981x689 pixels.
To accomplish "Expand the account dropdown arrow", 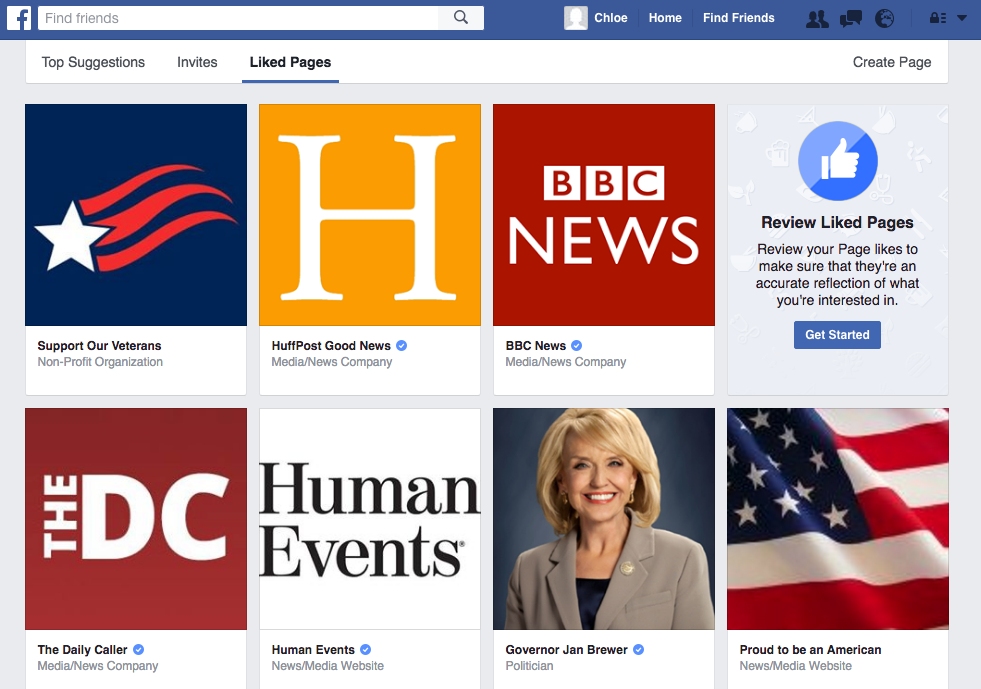I will pos(962,18).
